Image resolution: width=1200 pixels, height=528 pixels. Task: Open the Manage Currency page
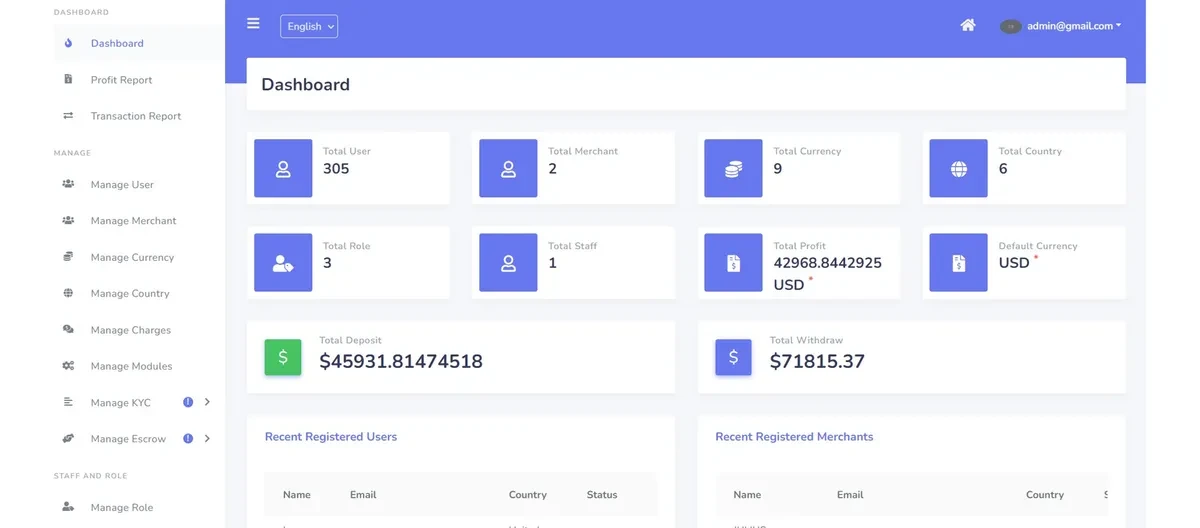(132, 257)
